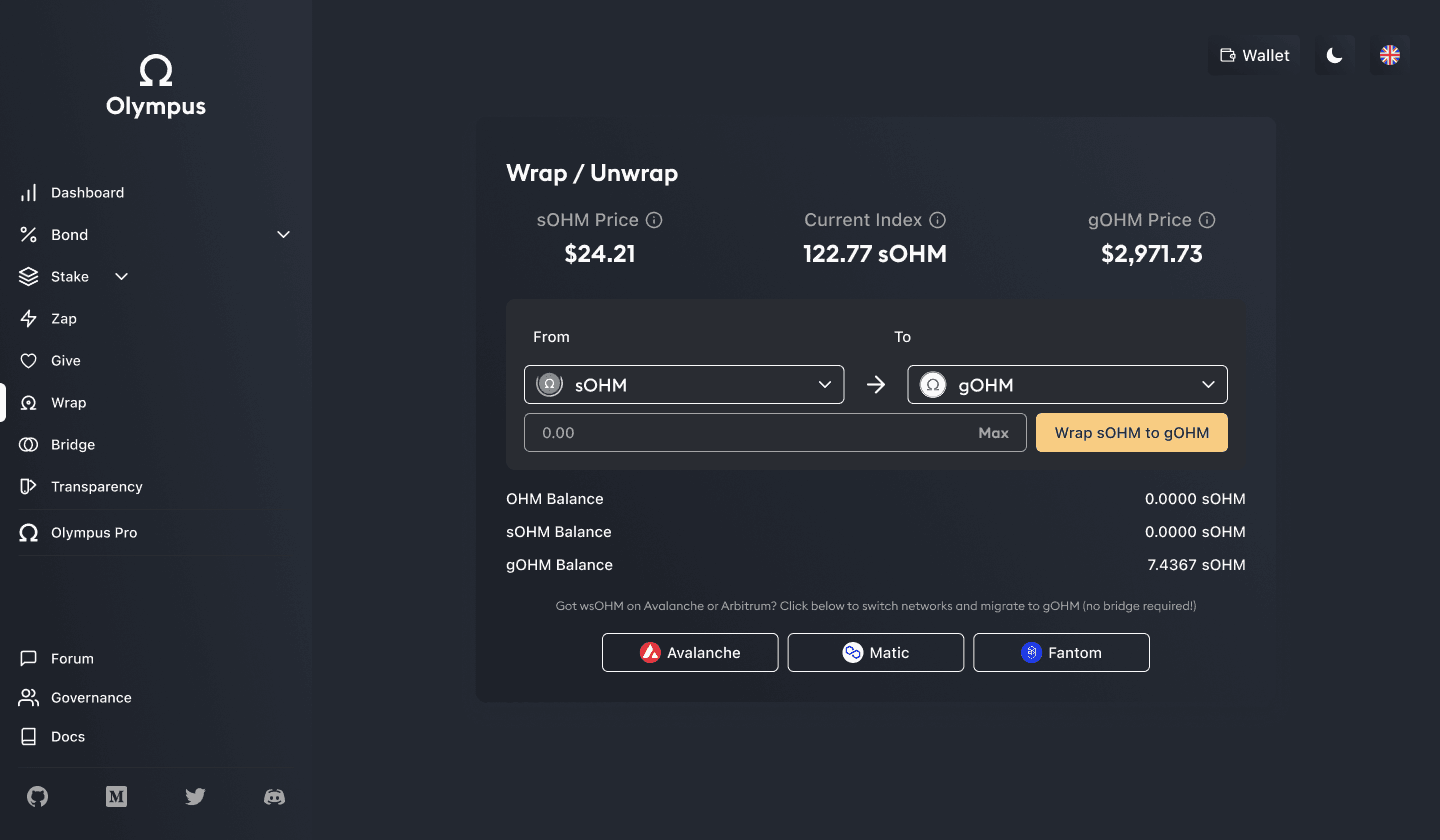Click the Governance people icon

29,698
